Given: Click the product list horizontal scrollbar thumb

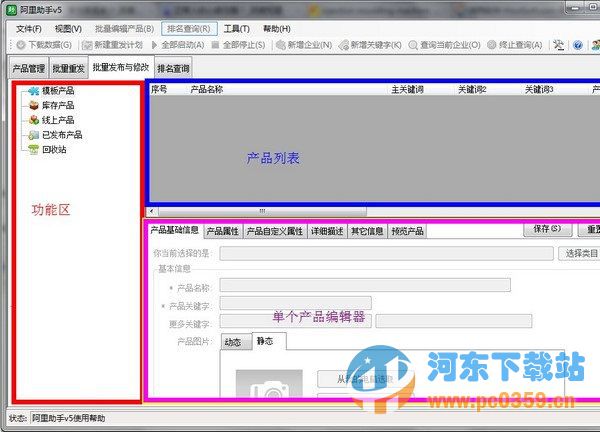Looking at the screenshot, I should [x=262, y=211].
